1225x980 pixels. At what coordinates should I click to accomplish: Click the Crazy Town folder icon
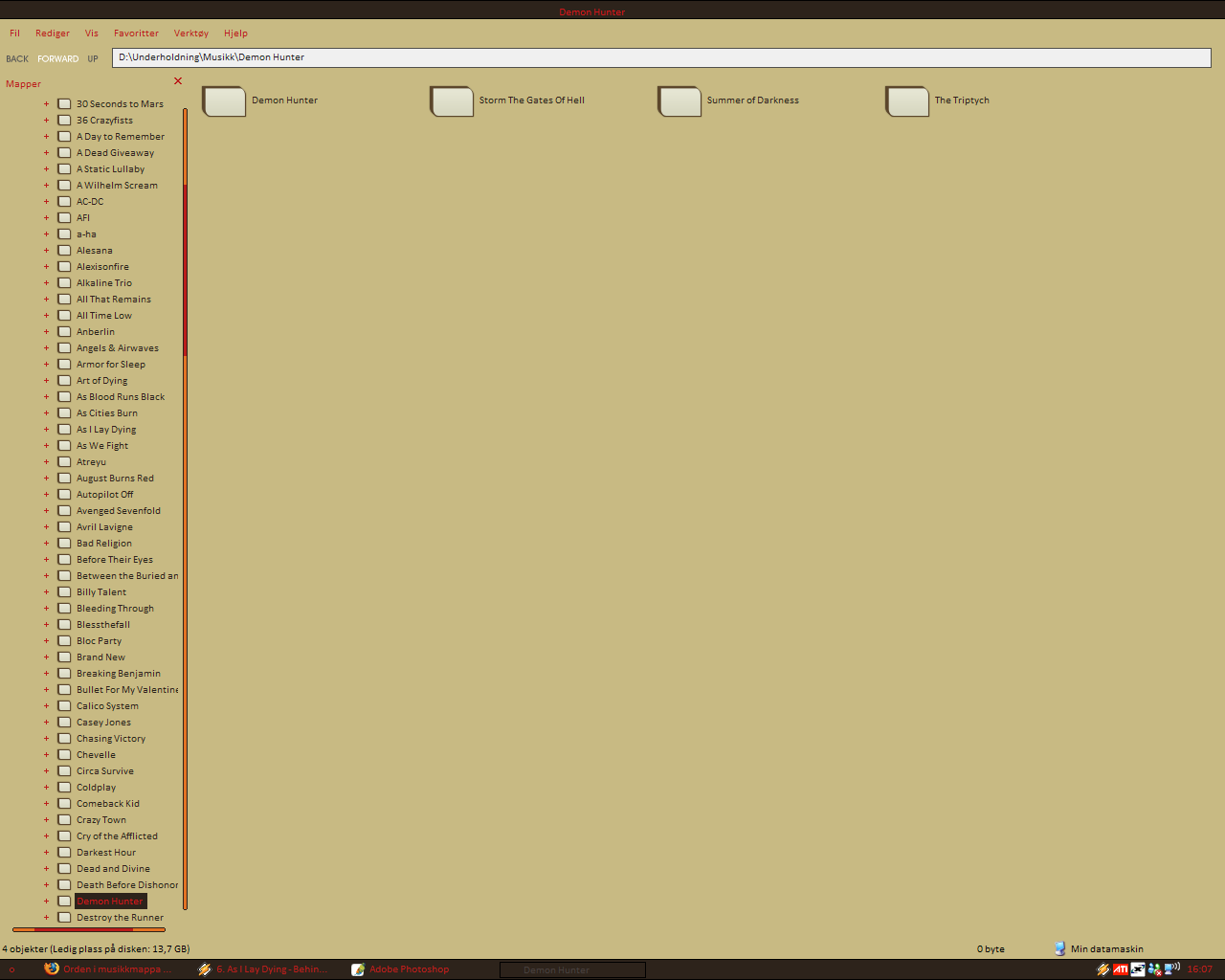(64, 819)
